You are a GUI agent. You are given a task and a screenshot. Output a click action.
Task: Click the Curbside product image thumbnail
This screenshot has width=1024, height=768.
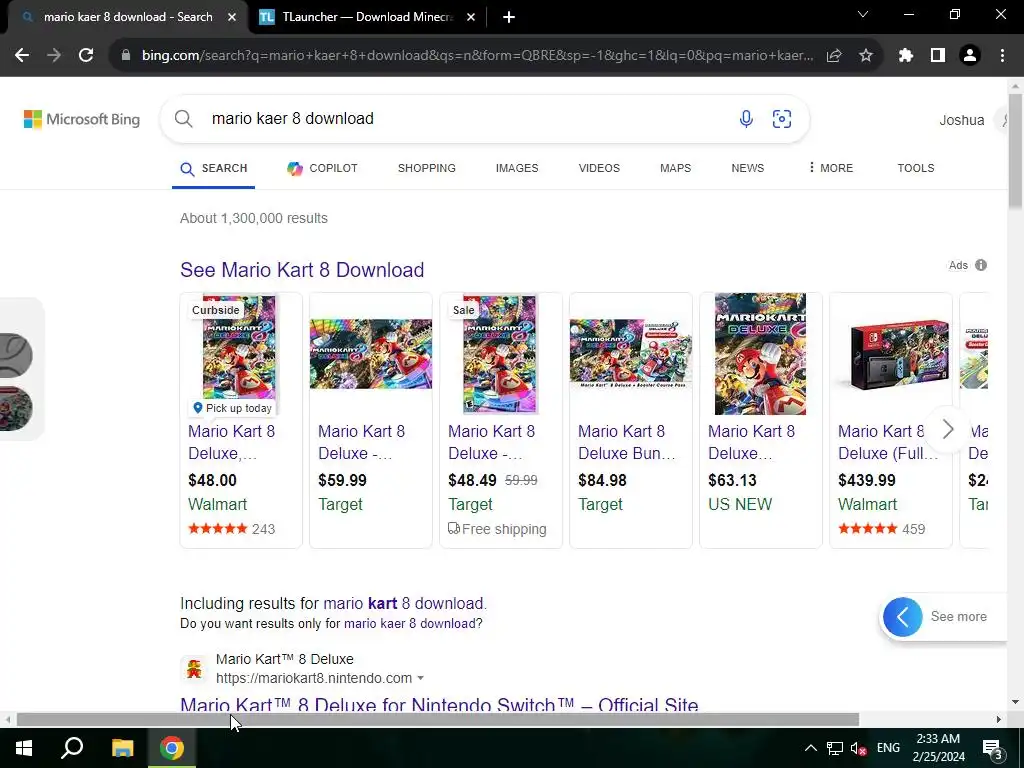[239, 353]
